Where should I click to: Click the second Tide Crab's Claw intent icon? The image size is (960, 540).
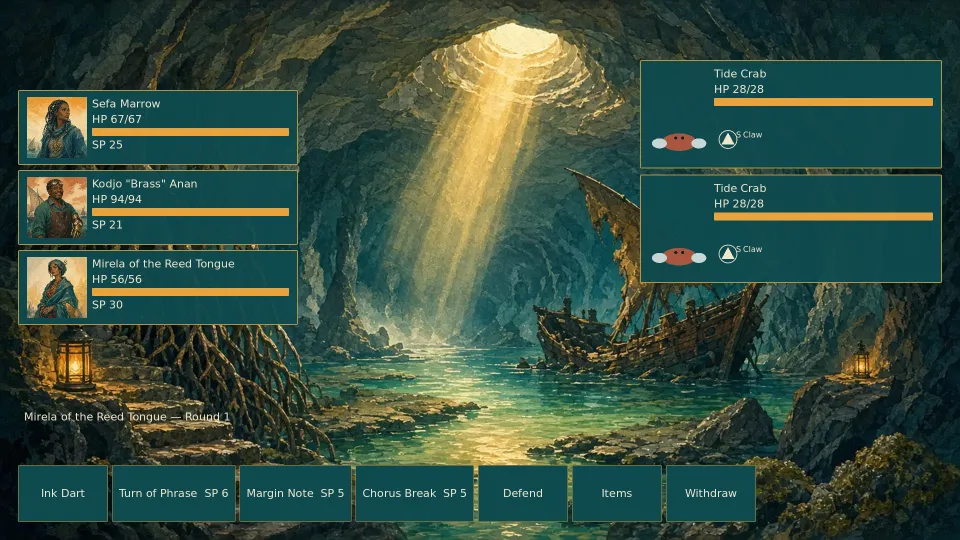(727, 254)
